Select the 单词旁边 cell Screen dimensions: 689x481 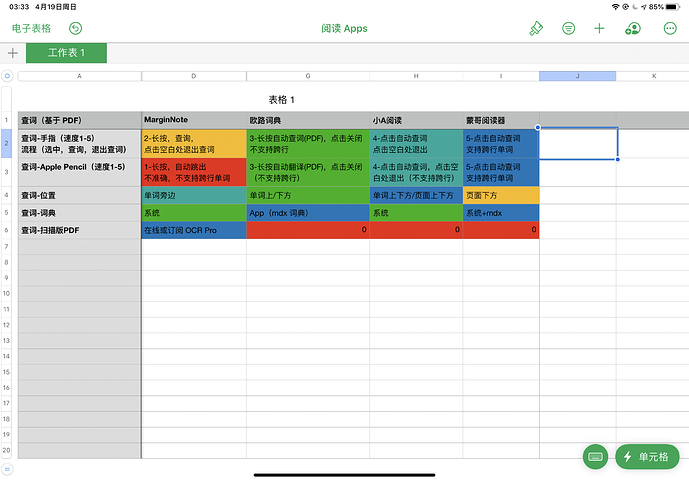(194, 195)
